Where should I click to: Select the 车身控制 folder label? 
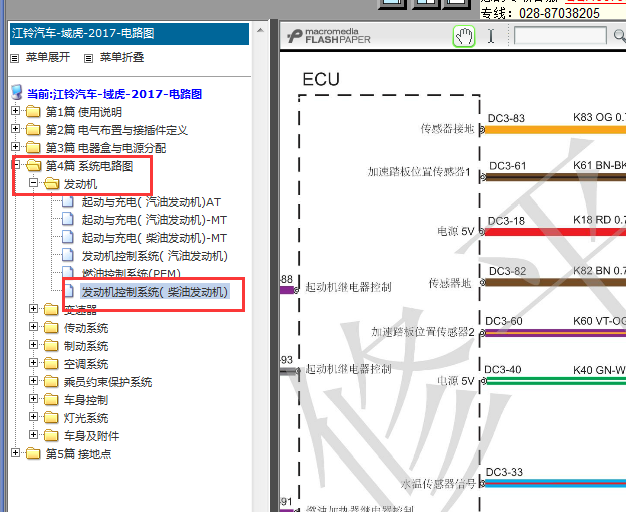[86, 400]
